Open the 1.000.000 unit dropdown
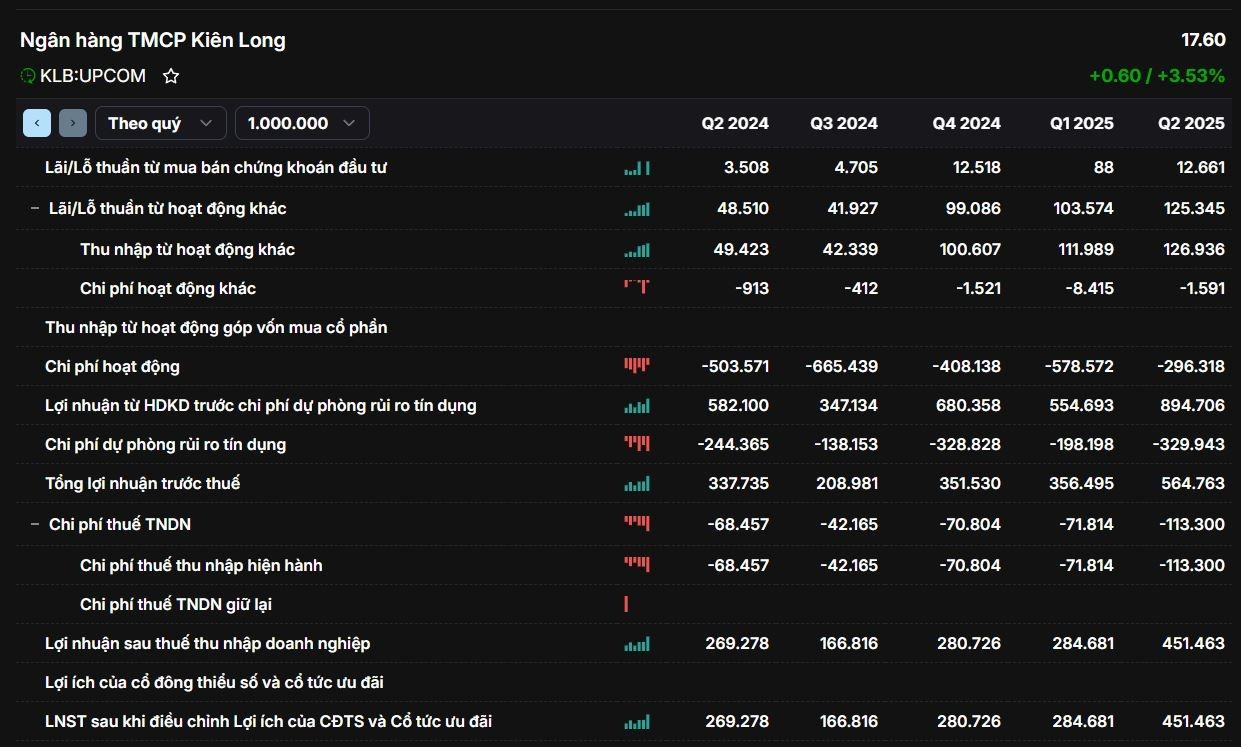The width and height of the screenshot is (1241, 747). coord(301,123)
